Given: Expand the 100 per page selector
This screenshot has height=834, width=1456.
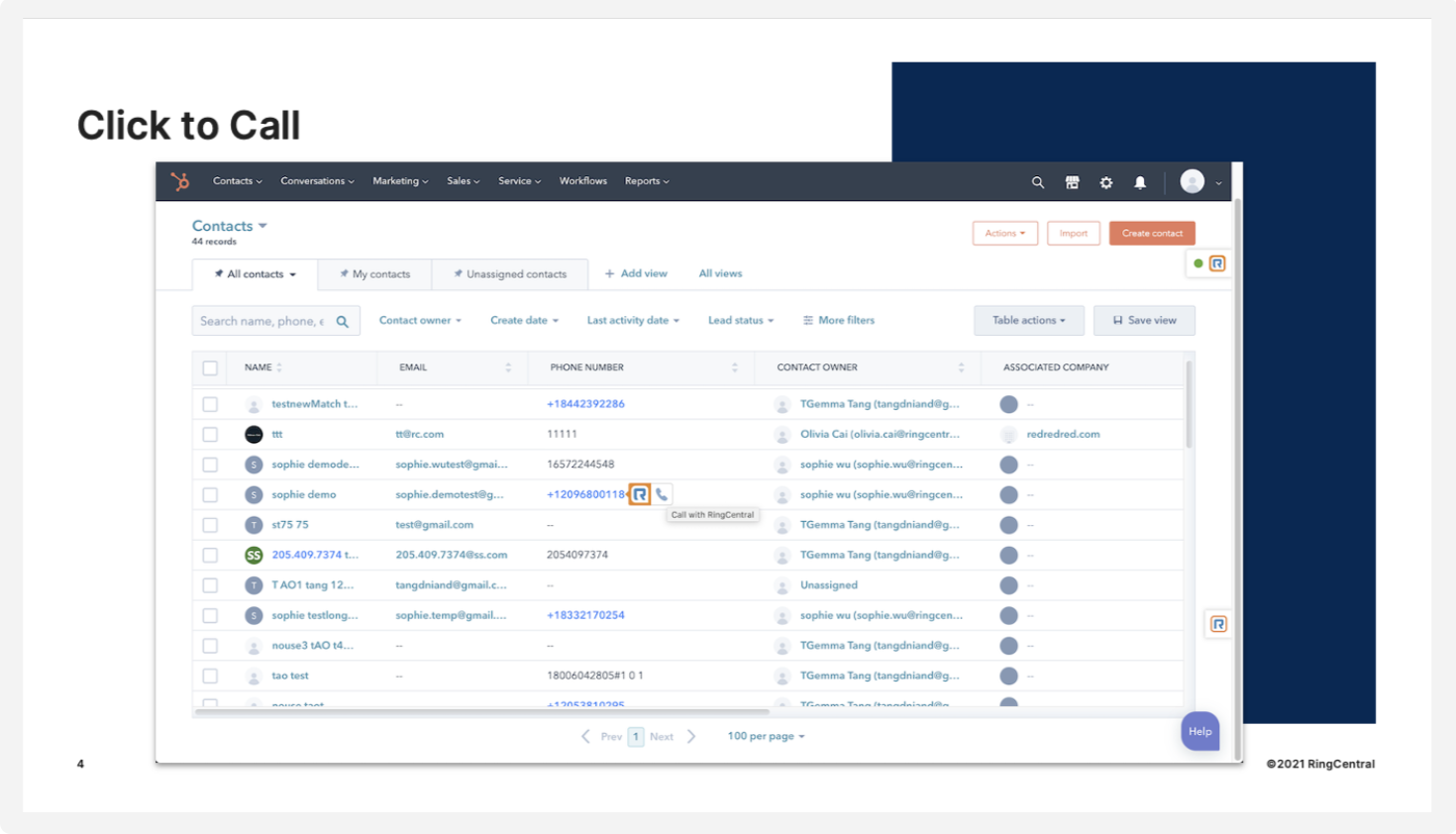Looking at the screenshot, I should coord(766,737).
